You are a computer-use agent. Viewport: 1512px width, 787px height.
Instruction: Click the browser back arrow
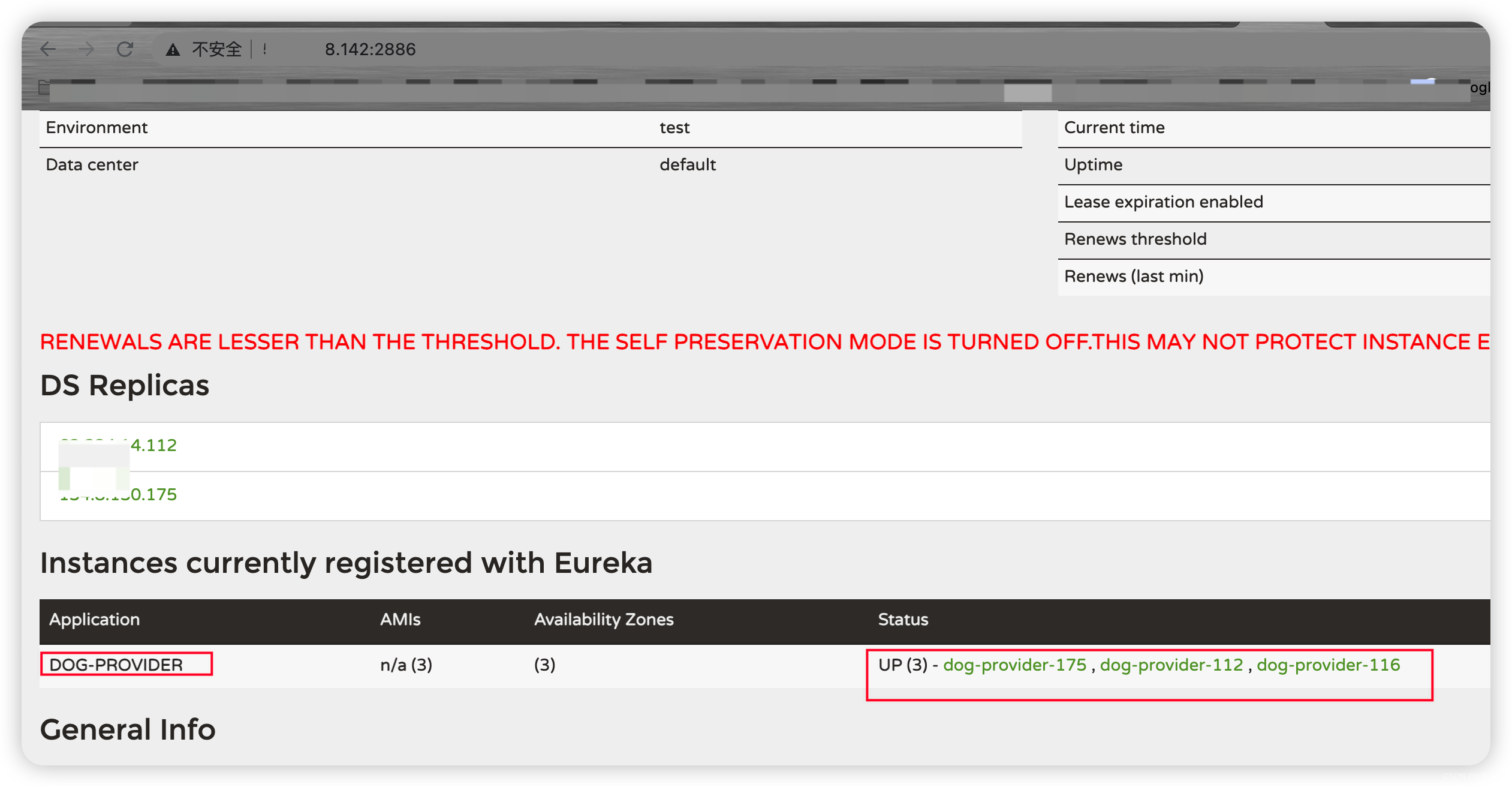pos(49,49)
